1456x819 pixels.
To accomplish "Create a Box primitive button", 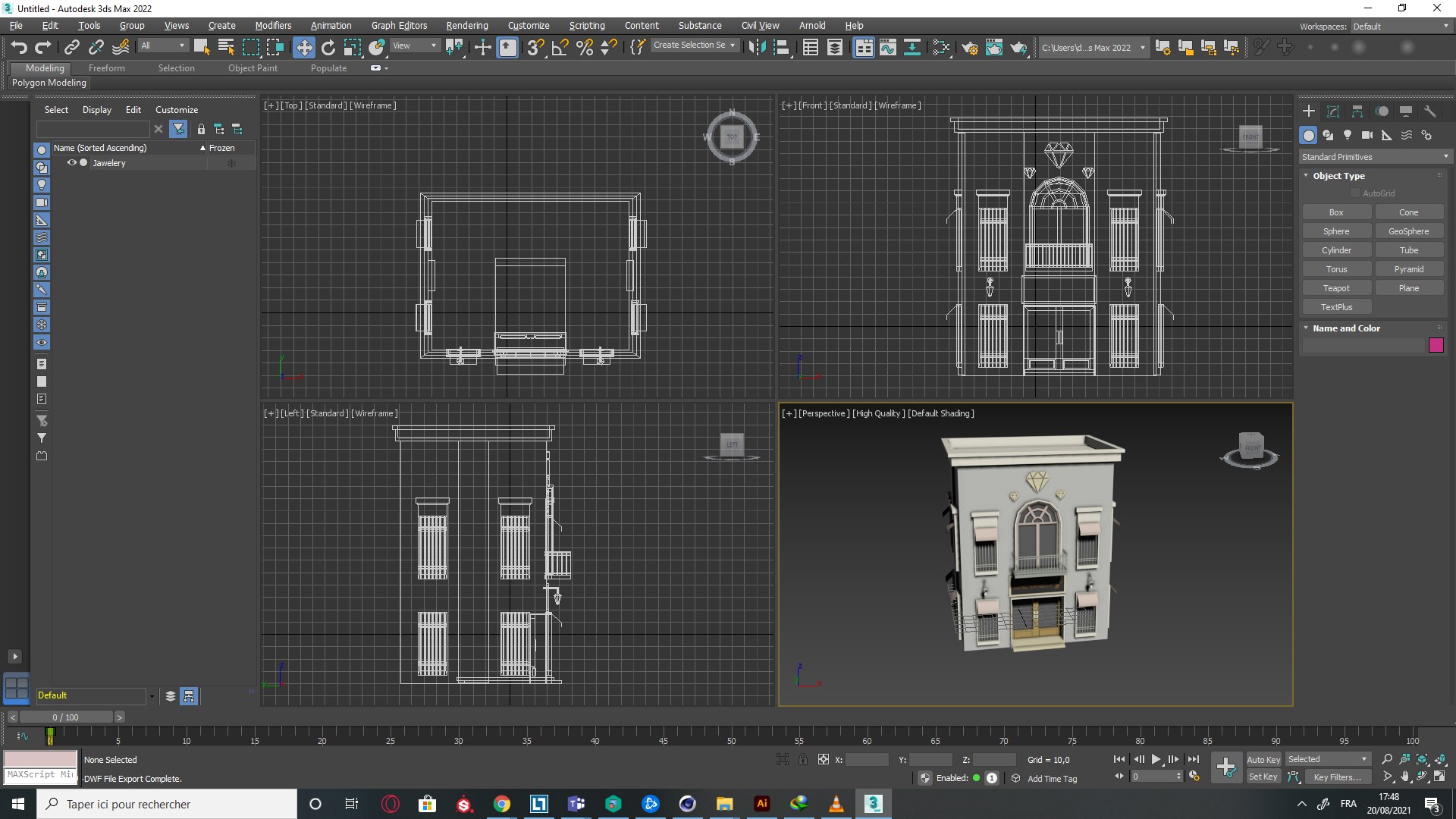I will coord(1336,212).
